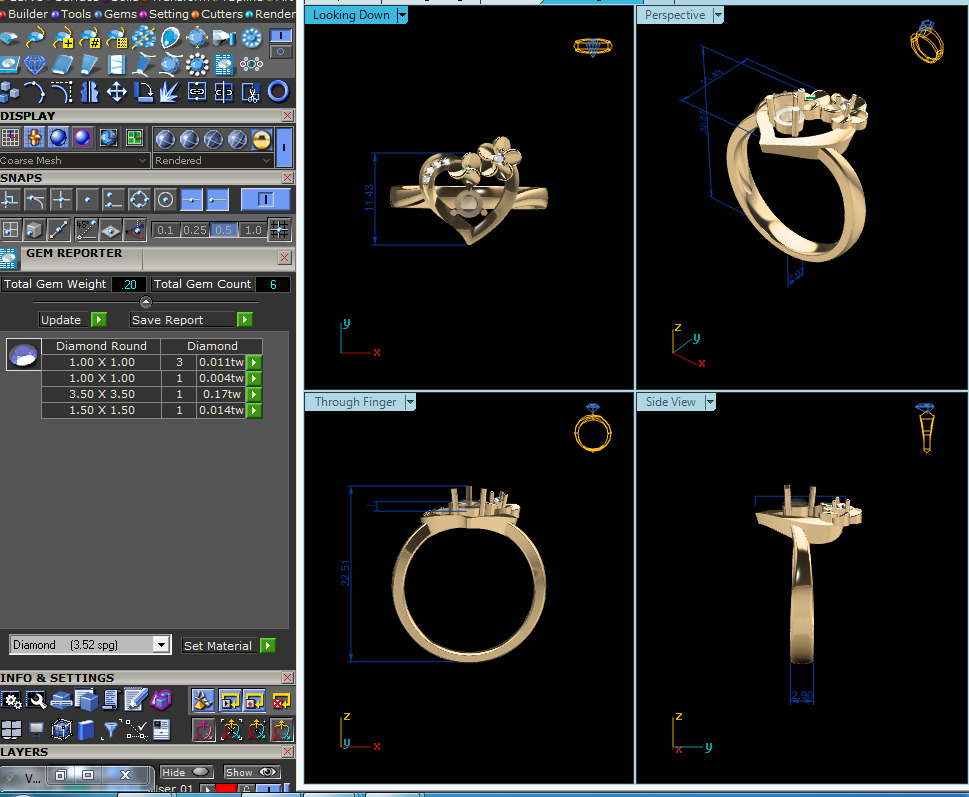Toggle the Center object snap
This screenshot has height=797, width=969.
point(165,200)
